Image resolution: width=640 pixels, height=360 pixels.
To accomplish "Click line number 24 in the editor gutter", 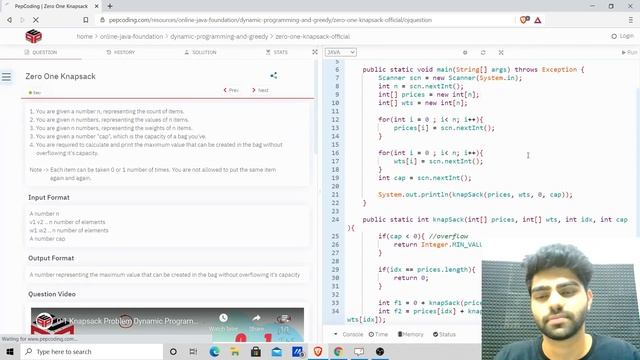I will (x=335, y=220).
